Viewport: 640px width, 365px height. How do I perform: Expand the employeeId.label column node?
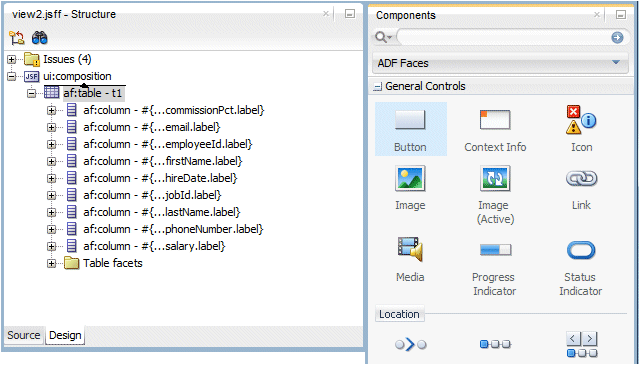pos(51,145)
